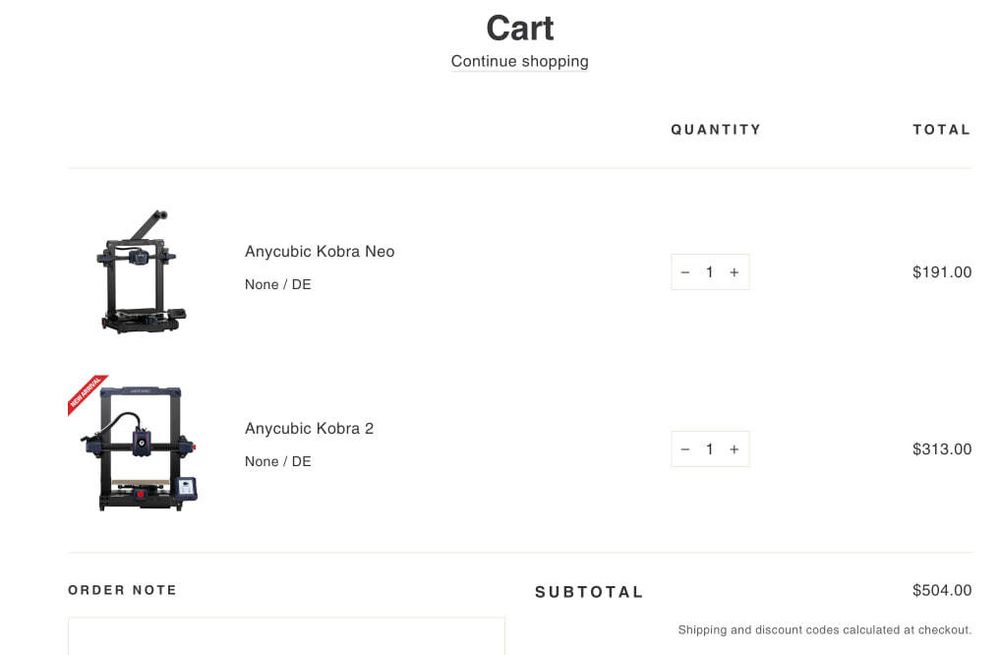The height and width of the screenshot is (655, 1000).
Task: Focus the Kobra Neo quantity number field
Action: point(709,272)
